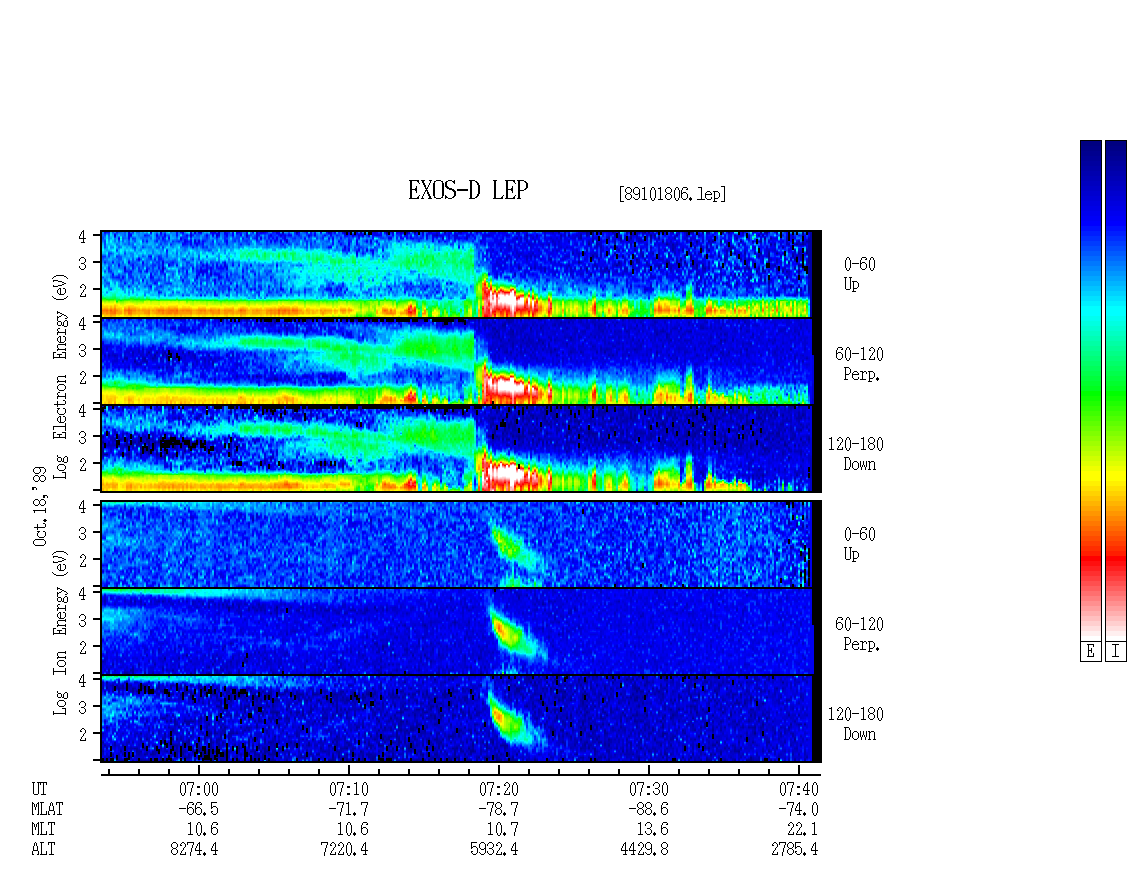Select the MLT value 10.7
1130x875 pixels.
click(502, 830)
